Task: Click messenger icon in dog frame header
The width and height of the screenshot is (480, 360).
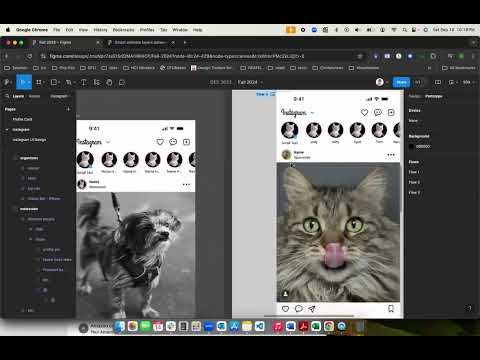Action: [173, 142]
